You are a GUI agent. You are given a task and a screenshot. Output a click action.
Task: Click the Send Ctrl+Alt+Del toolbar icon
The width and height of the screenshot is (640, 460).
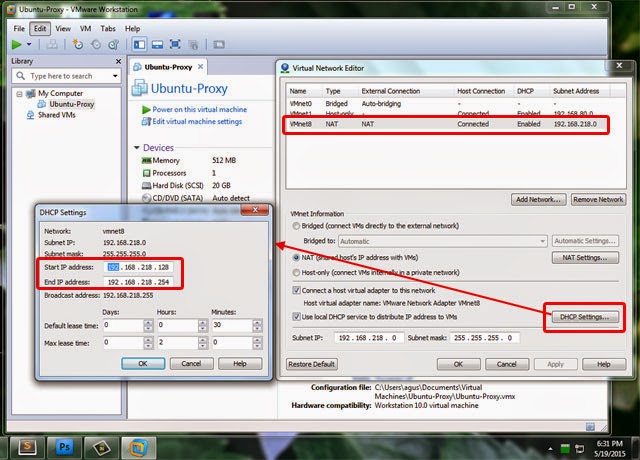click(x=52, y=44)
